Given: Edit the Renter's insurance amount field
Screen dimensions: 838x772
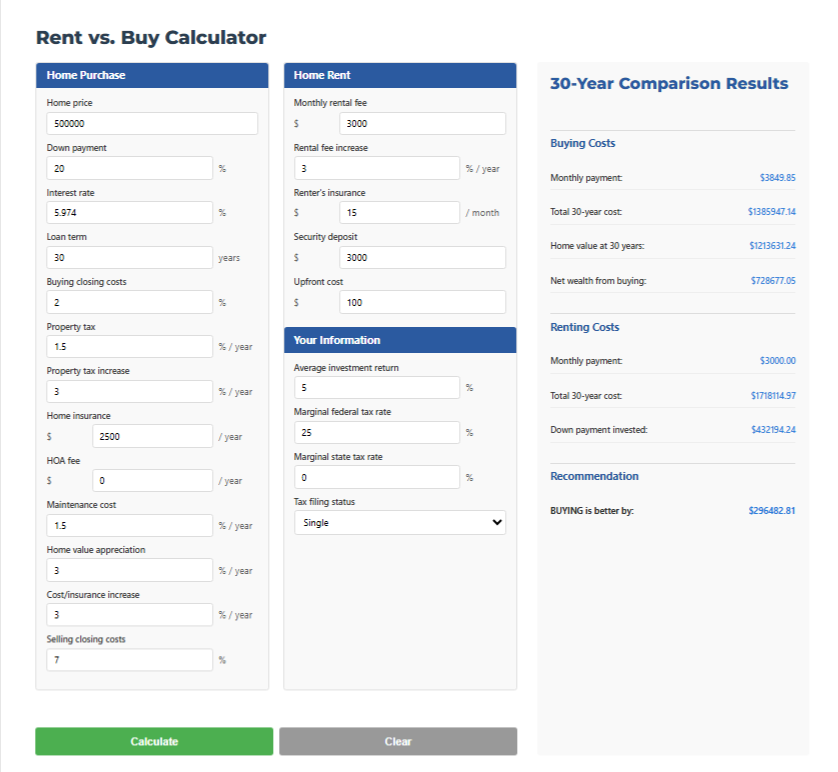Looking at the screenshot, I should (x=399, y=213).
